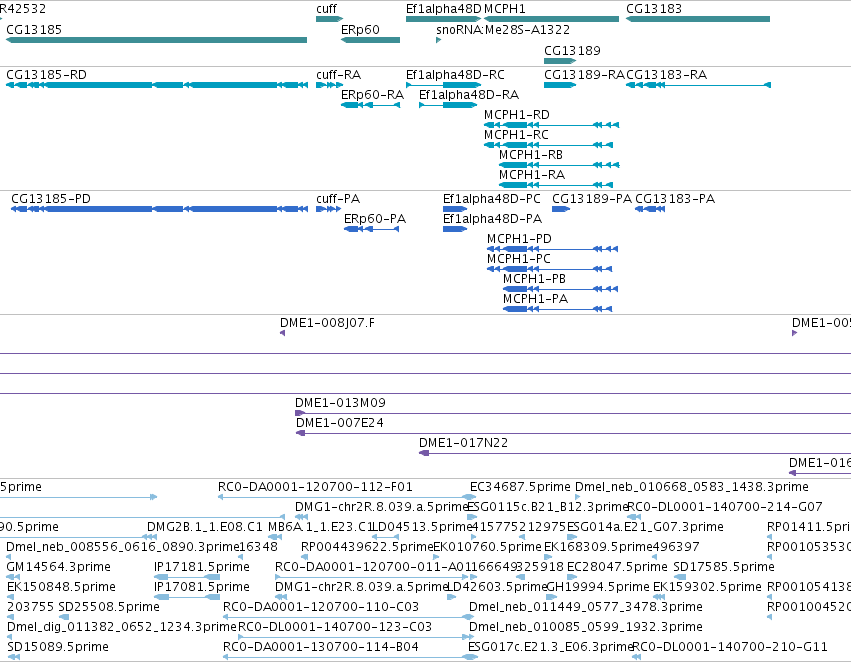Select the RC0-DA0001-120700-112-F01 EST feature
851x662 pixels.
tap(347, 497)
